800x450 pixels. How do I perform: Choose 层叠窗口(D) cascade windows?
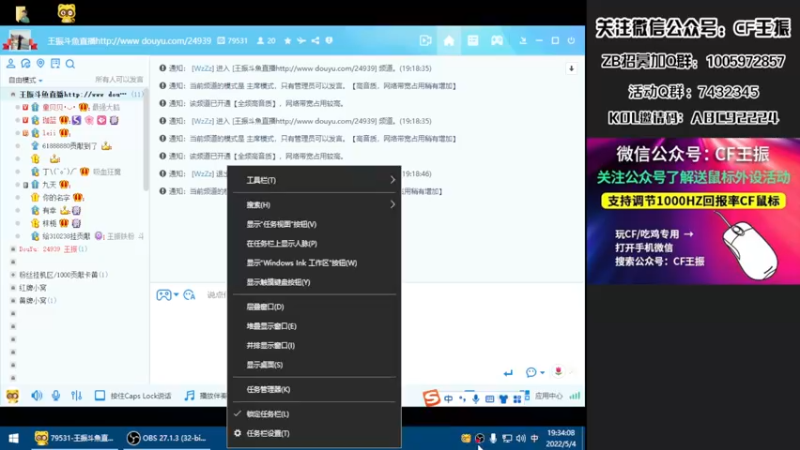click(x=314, y=307)
